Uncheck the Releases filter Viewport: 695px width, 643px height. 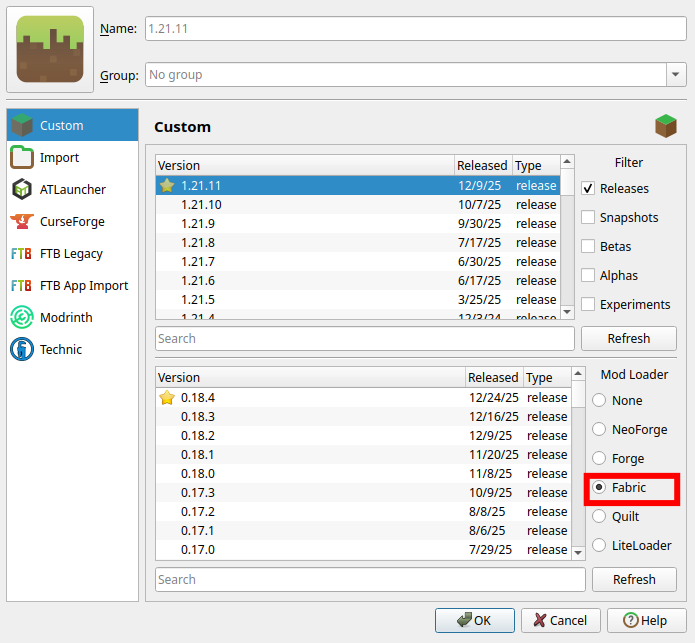coord(589,189)
